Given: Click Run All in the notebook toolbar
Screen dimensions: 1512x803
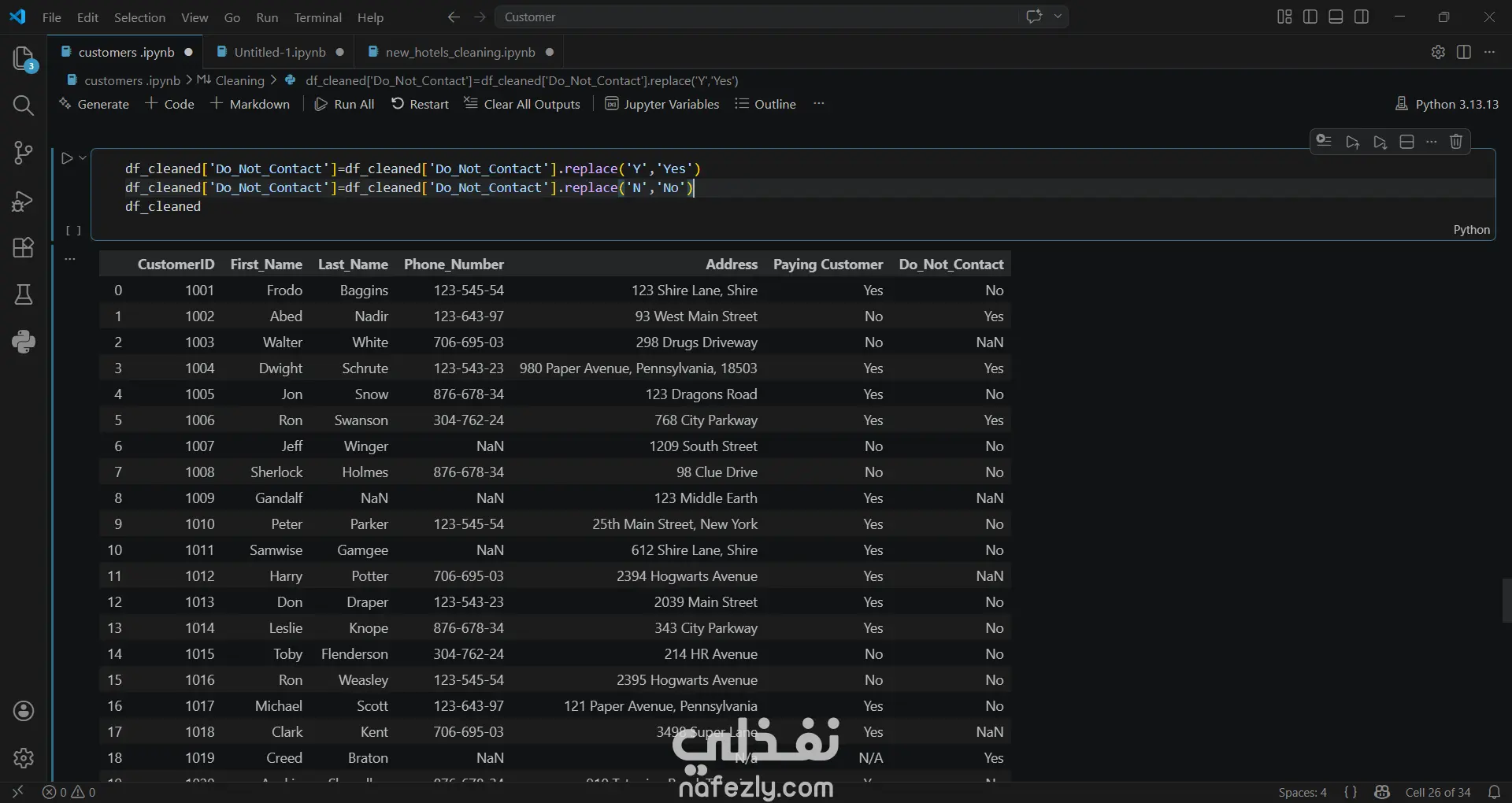Looking at the screenshot, I should tap(344, 104).
